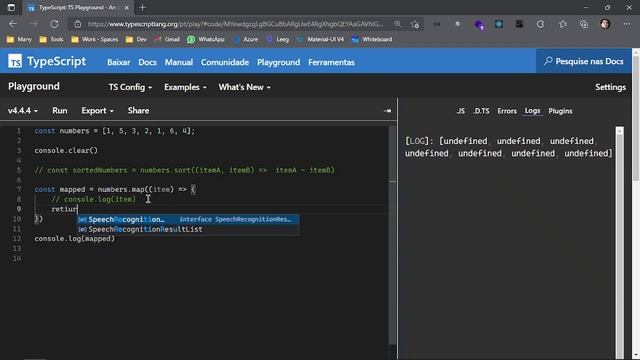
Task: Expand the TS Config dropdown
Action: pos(130,87)
